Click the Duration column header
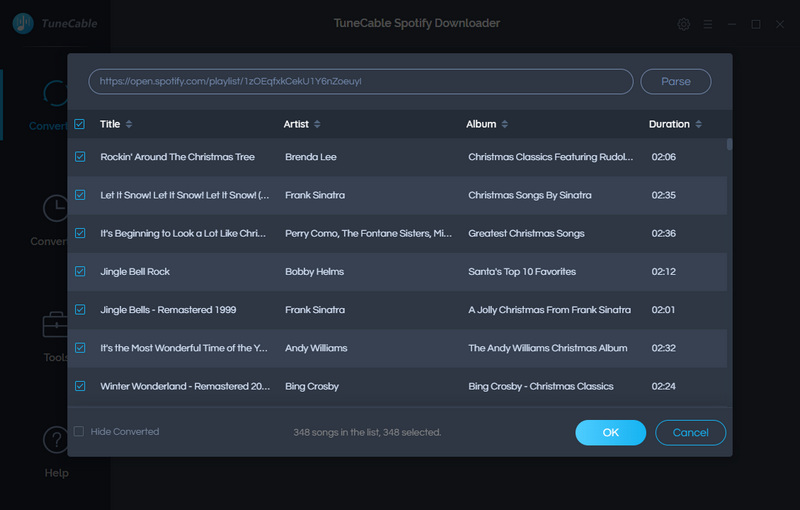Screen dimensions: 800x510 click(669, 124)
